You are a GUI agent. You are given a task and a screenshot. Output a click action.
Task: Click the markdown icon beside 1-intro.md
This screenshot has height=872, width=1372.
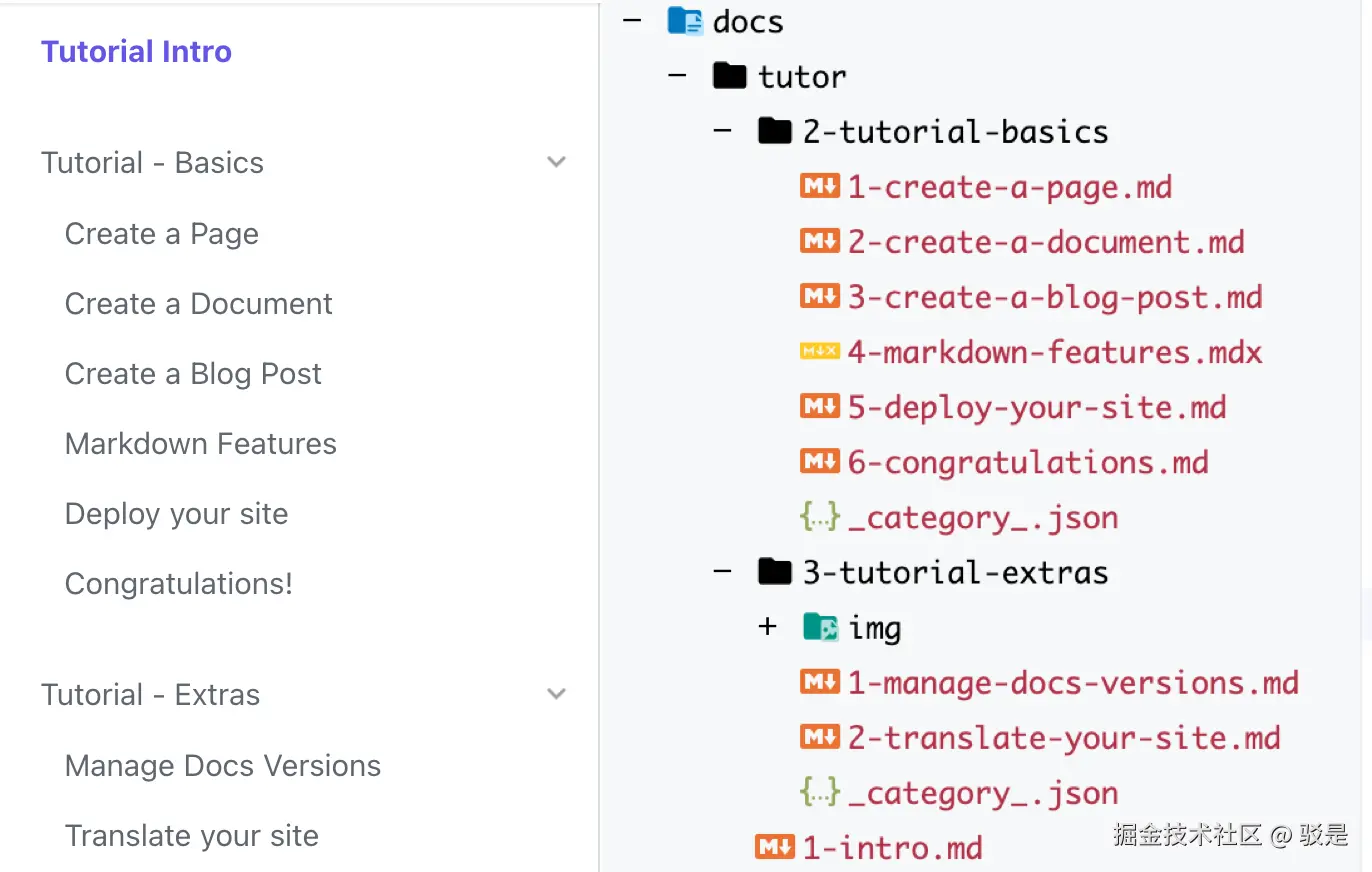774,847
